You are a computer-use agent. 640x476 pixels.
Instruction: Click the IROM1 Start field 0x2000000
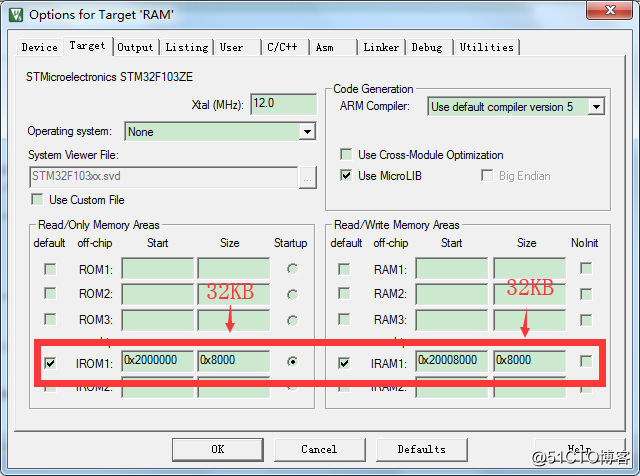click(x=158, y=361)
